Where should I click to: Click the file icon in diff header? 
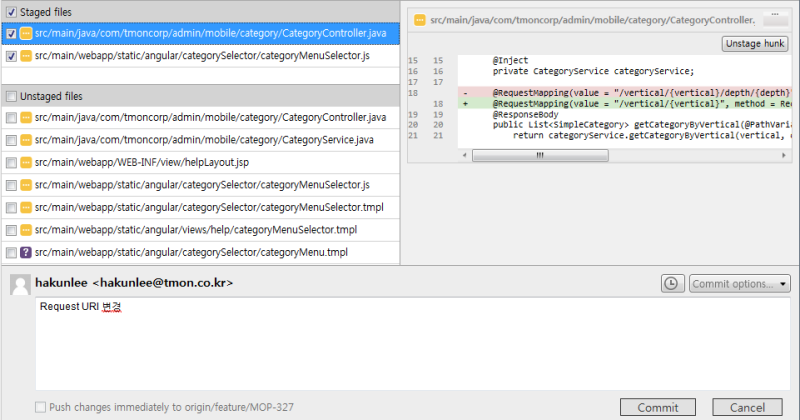coord(419,20)
